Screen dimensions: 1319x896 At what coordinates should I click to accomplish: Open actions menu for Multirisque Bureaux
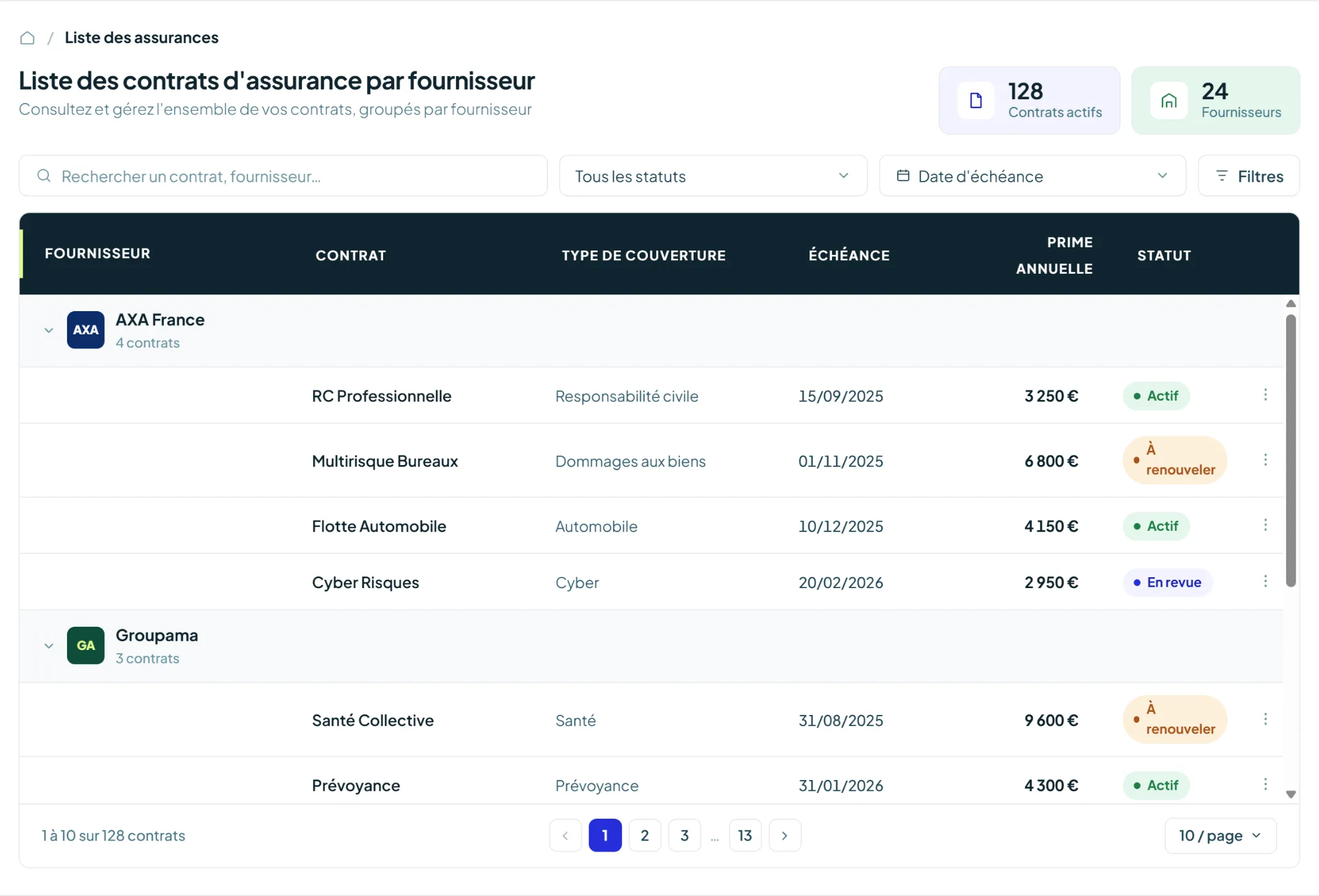click(1266, 460)
